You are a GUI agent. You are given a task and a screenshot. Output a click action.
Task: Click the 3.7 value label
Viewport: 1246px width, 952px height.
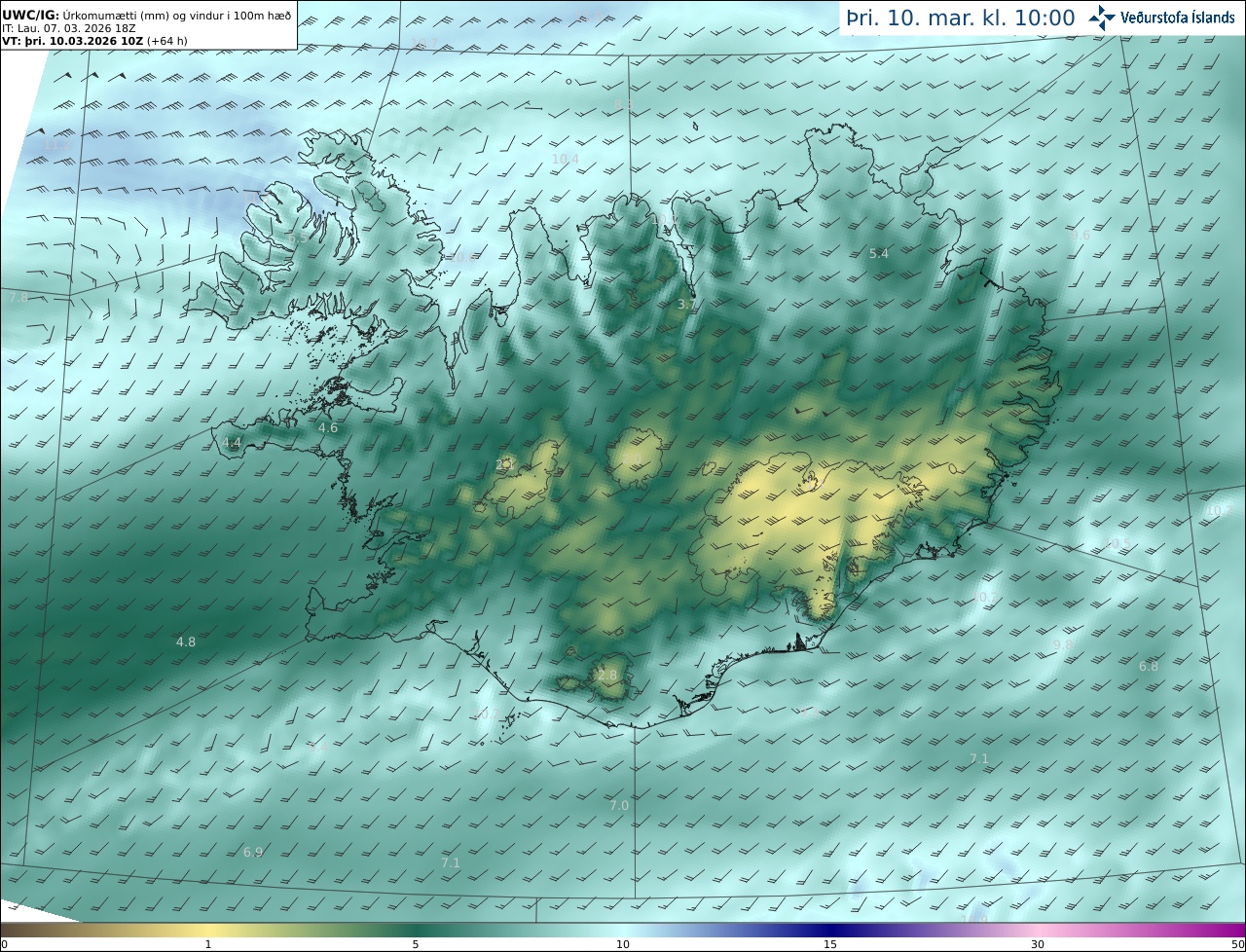(687, 304)
